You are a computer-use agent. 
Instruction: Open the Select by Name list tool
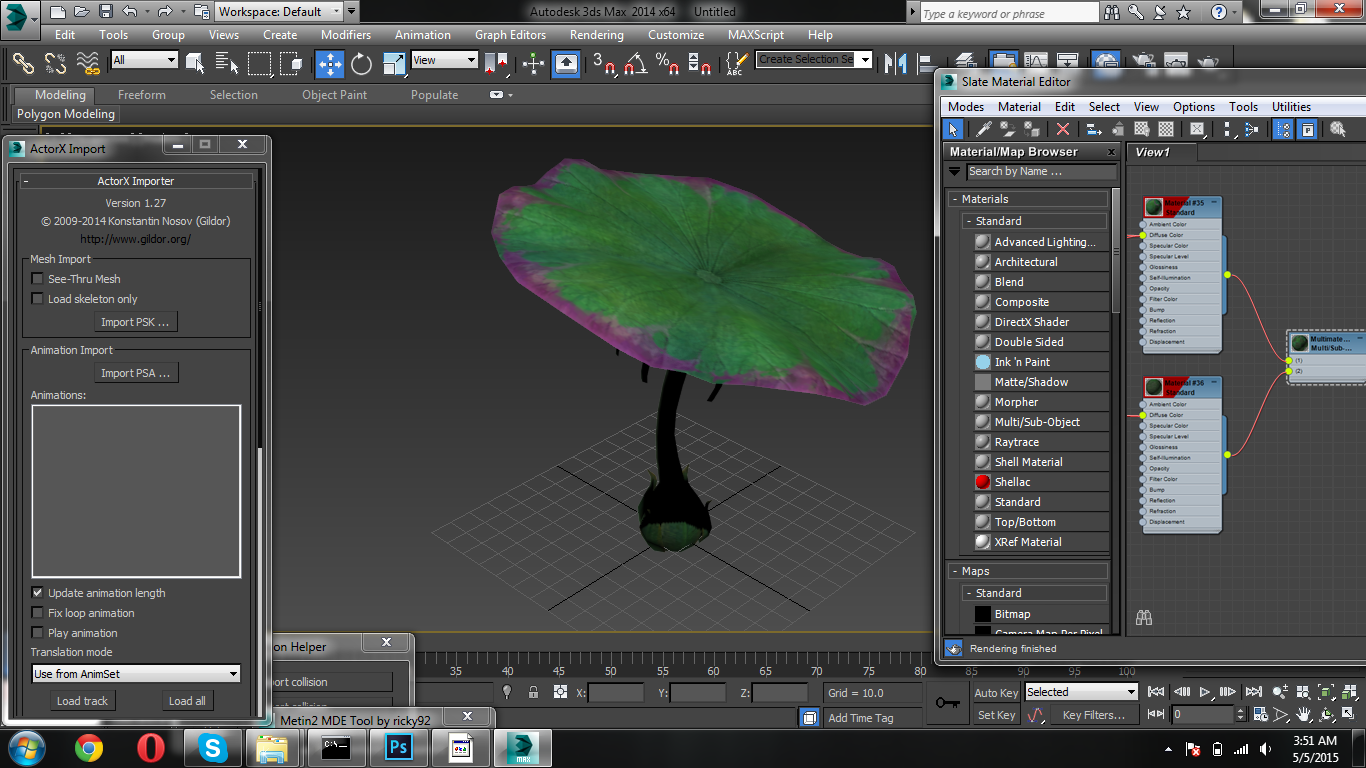coord(227,65)
